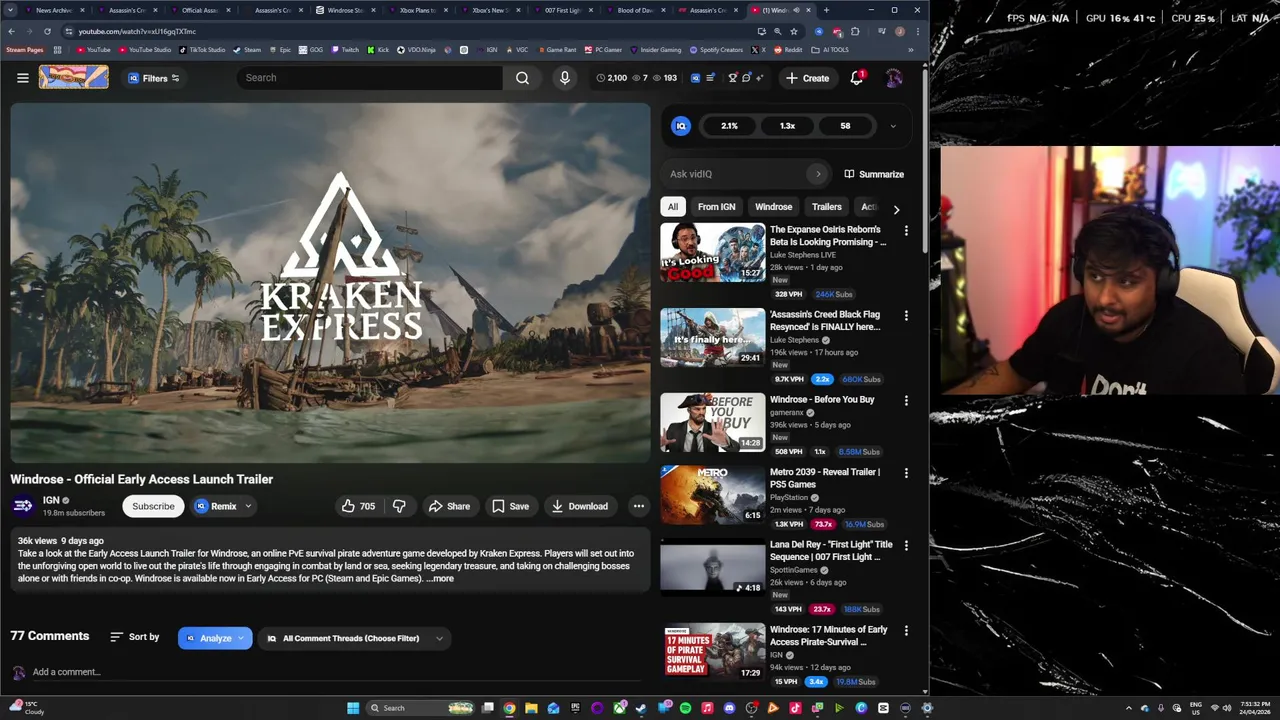This screenshot has width=1280, height=720.
Task: Like the video with thumbs up
Action: pyautogui.click(x=358, y=506)
